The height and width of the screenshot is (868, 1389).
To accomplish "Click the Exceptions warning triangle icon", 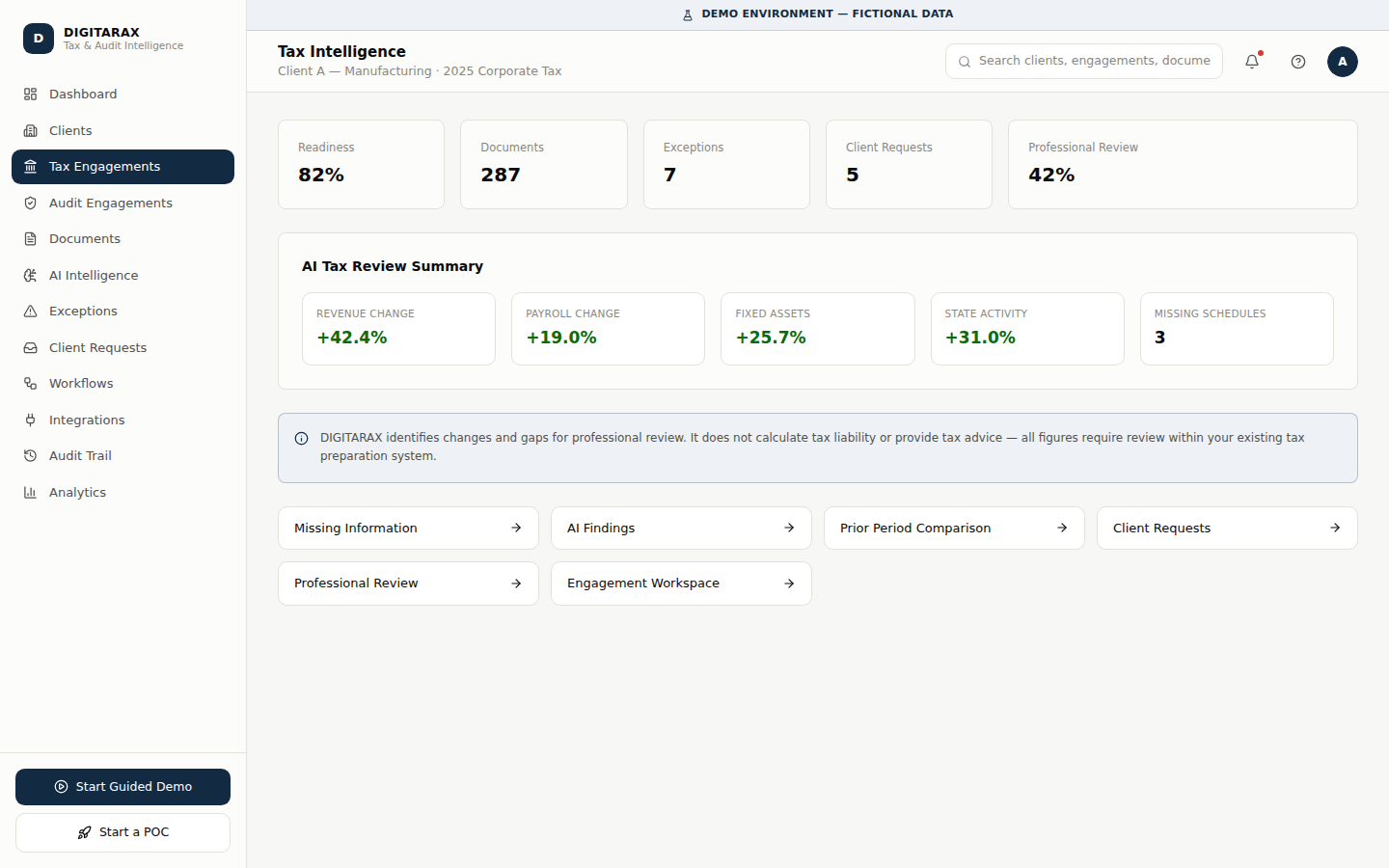I will point(30,312).
